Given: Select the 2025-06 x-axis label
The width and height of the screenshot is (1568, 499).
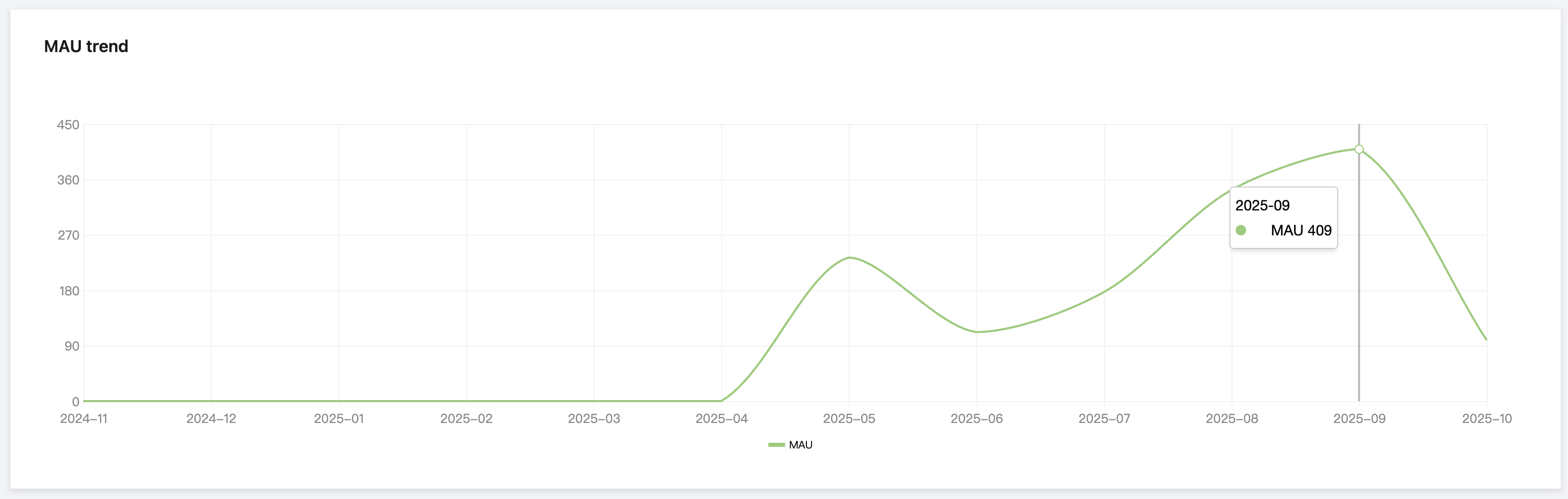Looking at the screenshot, I should point(976,419).
